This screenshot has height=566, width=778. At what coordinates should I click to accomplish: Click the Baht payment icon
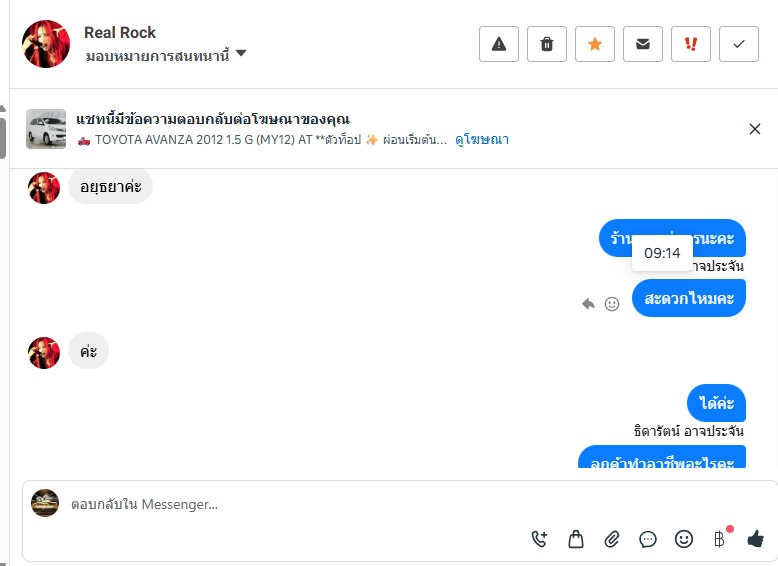point(719,539)
